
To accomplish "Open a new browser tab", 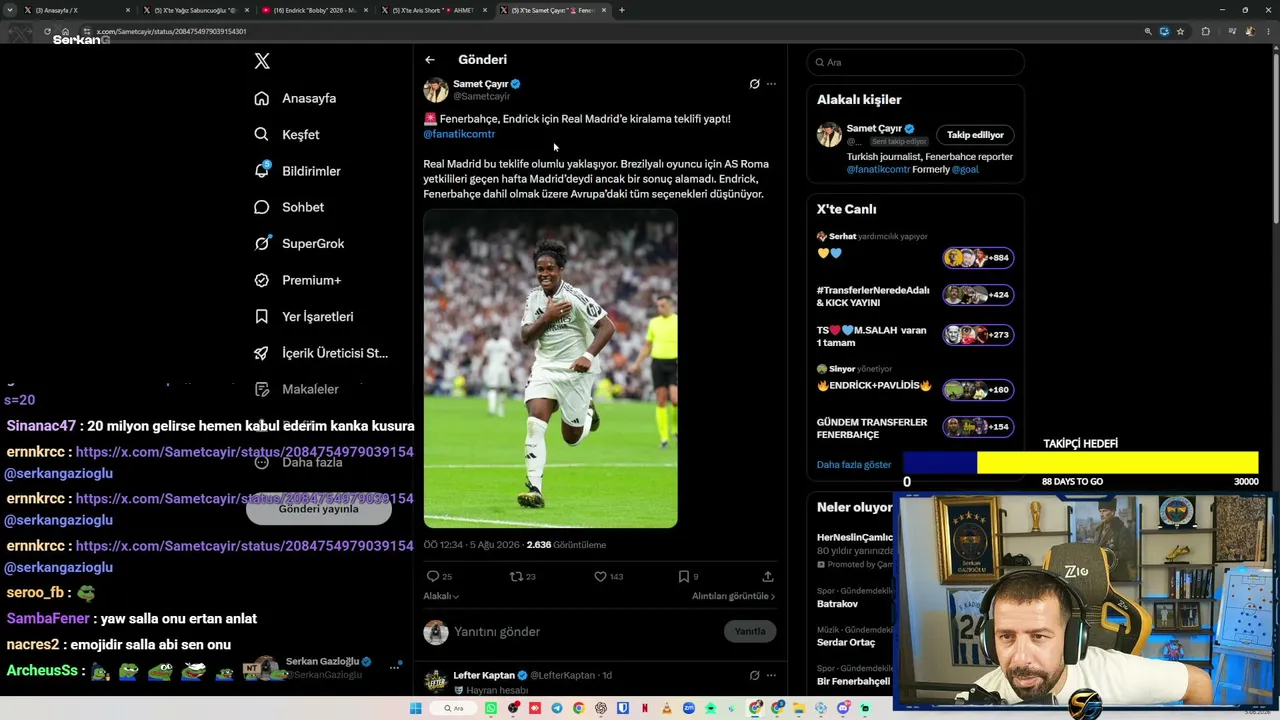I will [x=622, y=10].
